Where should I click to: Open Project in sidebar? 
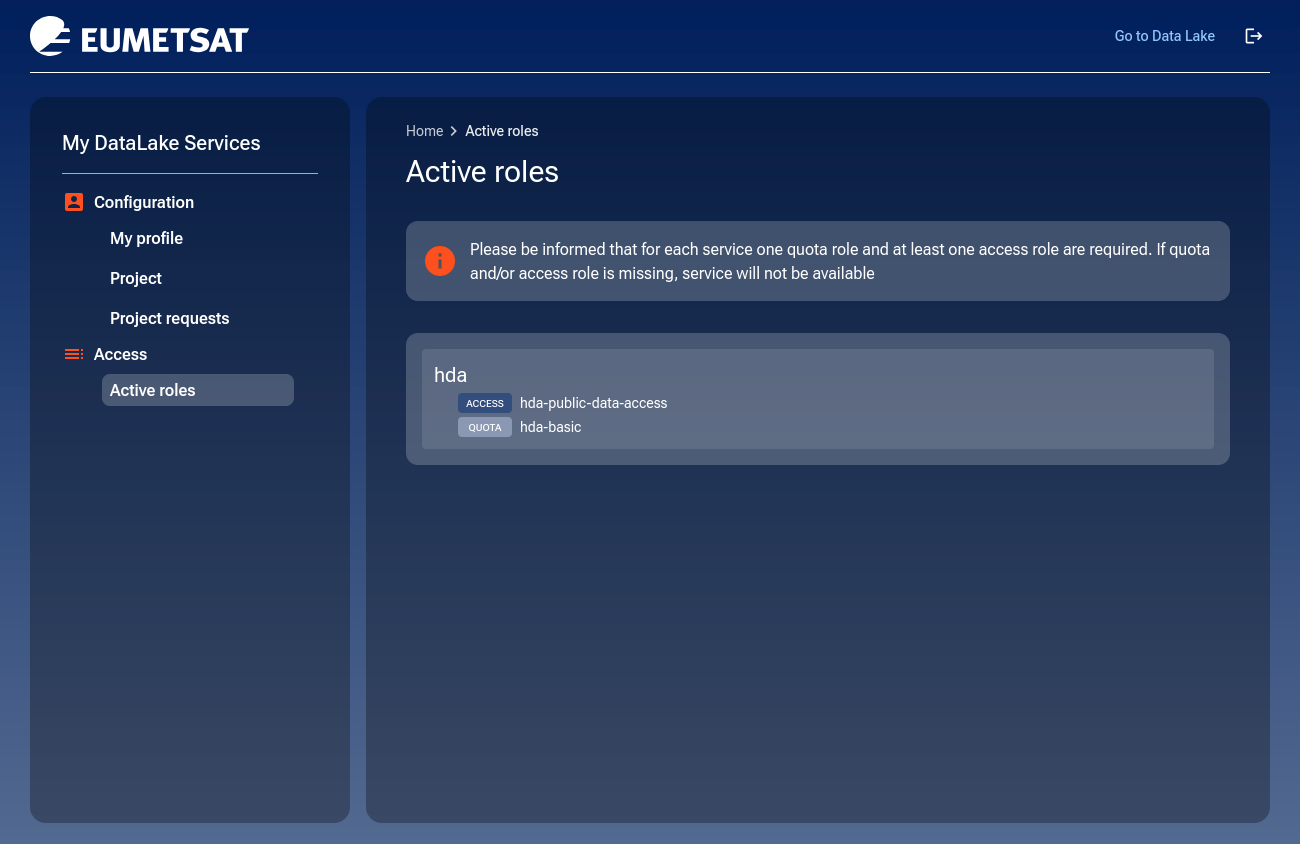point(136,278)
